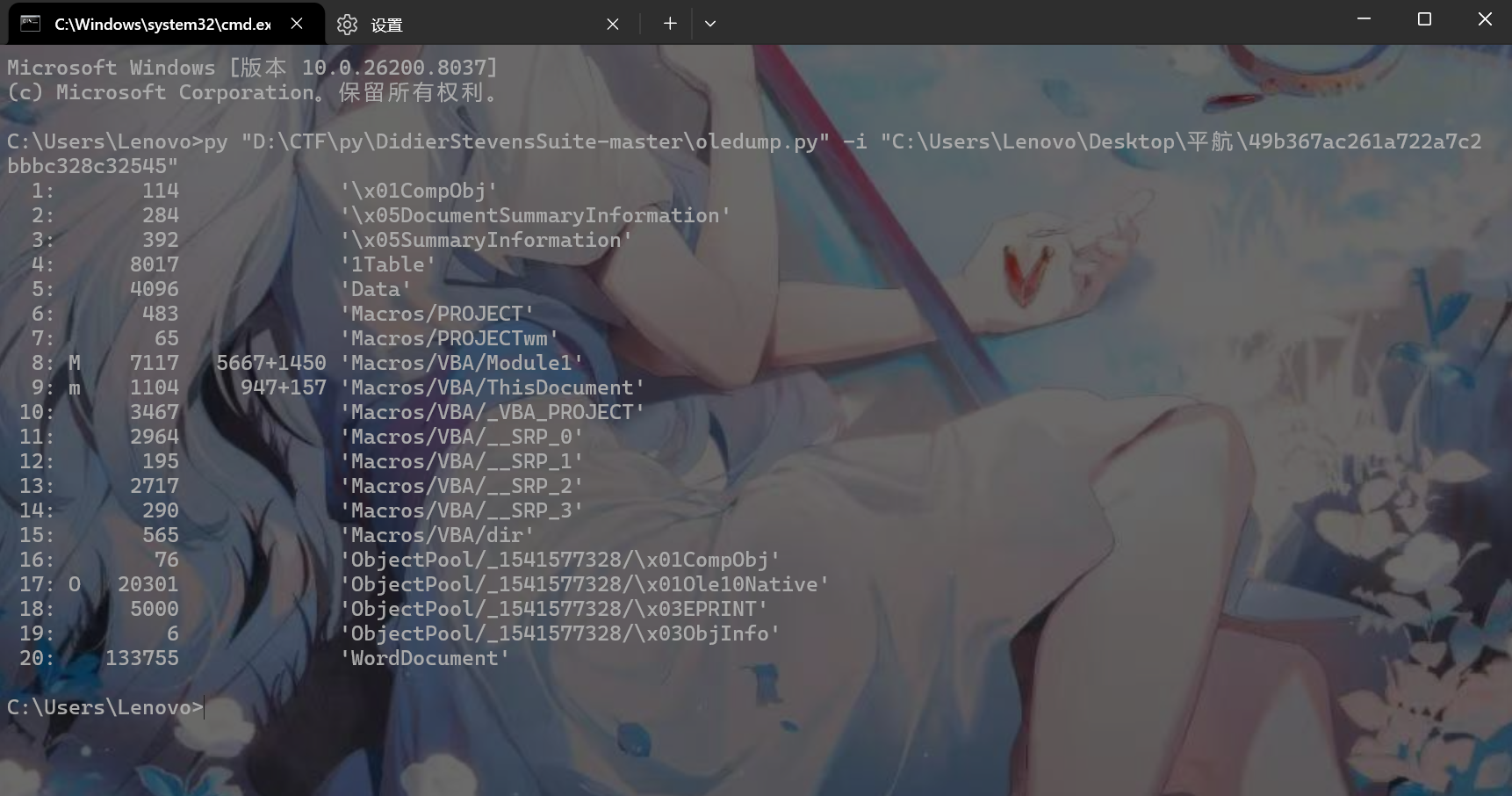Click 'Macros/VBA/dir' stream name
1512x796 pixels.
tap(437, 535)
